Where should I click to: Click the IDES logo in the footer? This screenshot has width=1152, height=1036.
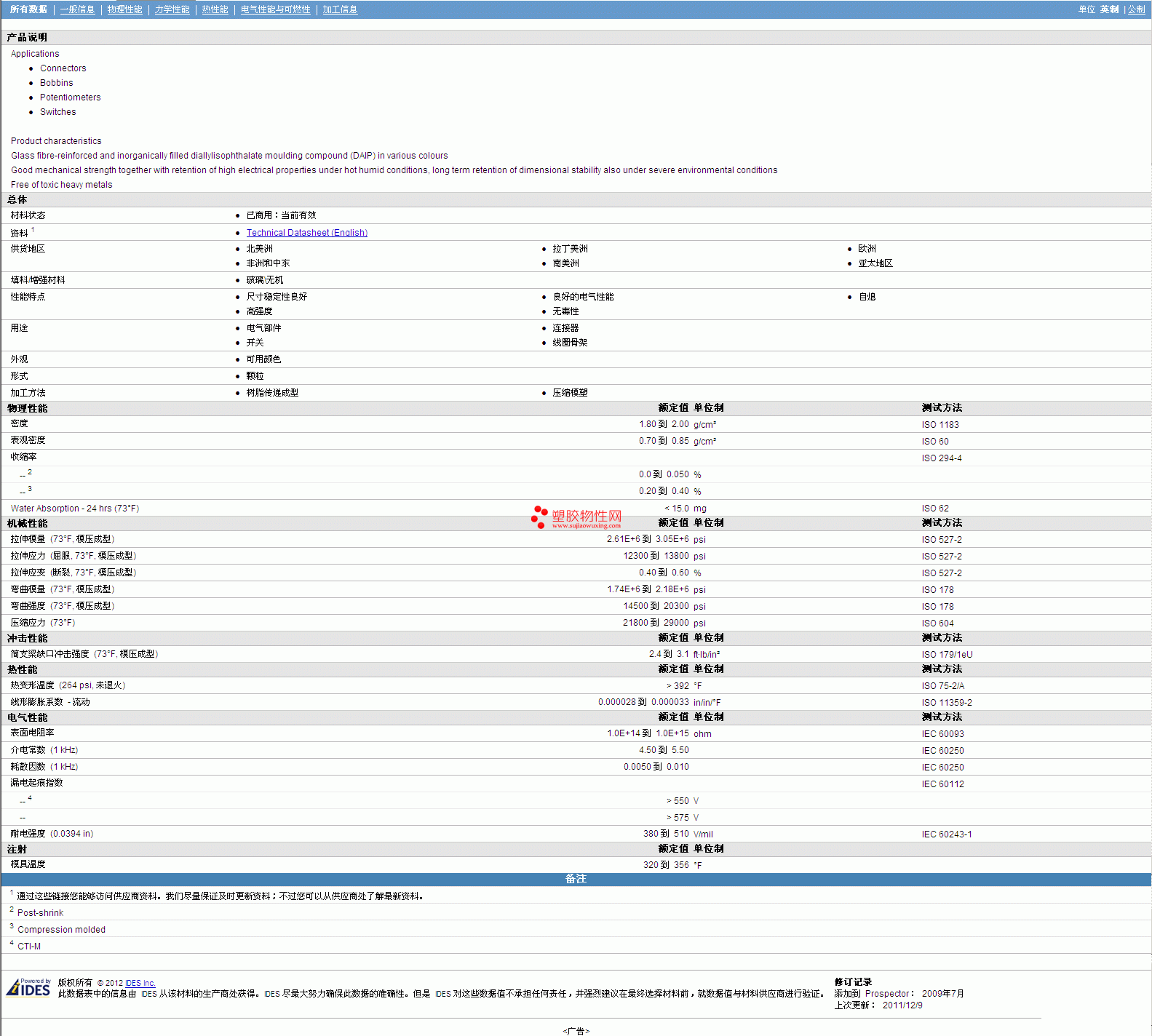28,988
